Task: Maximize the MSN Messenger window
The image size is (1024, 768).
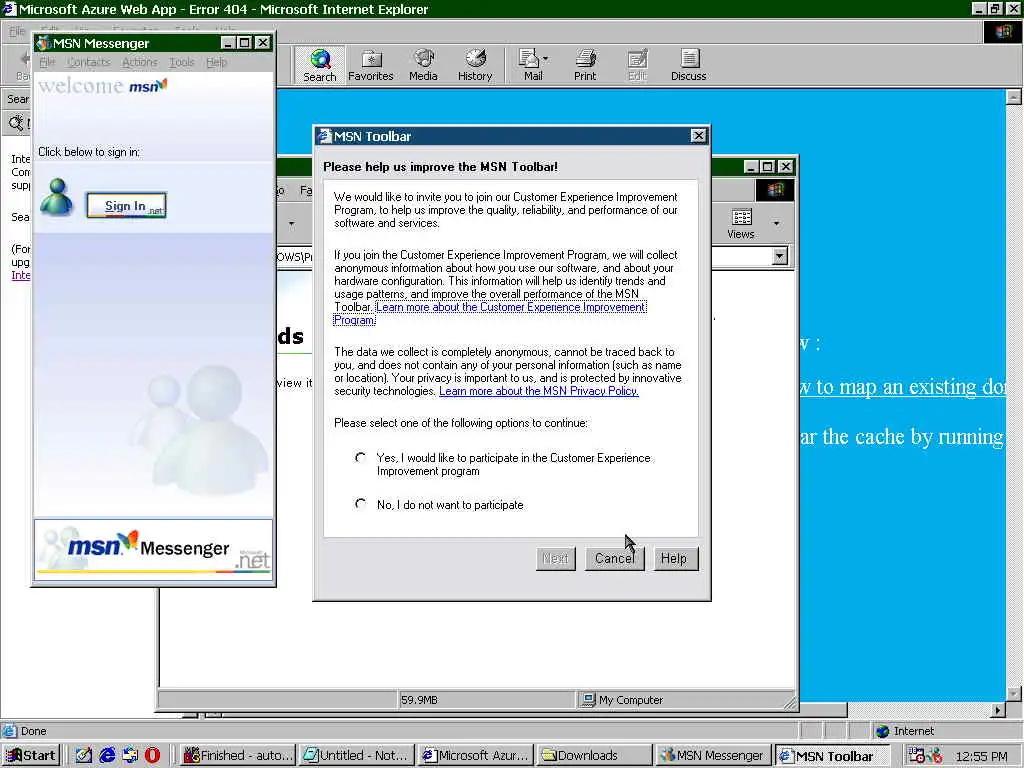Action: [x=244, y=43]
